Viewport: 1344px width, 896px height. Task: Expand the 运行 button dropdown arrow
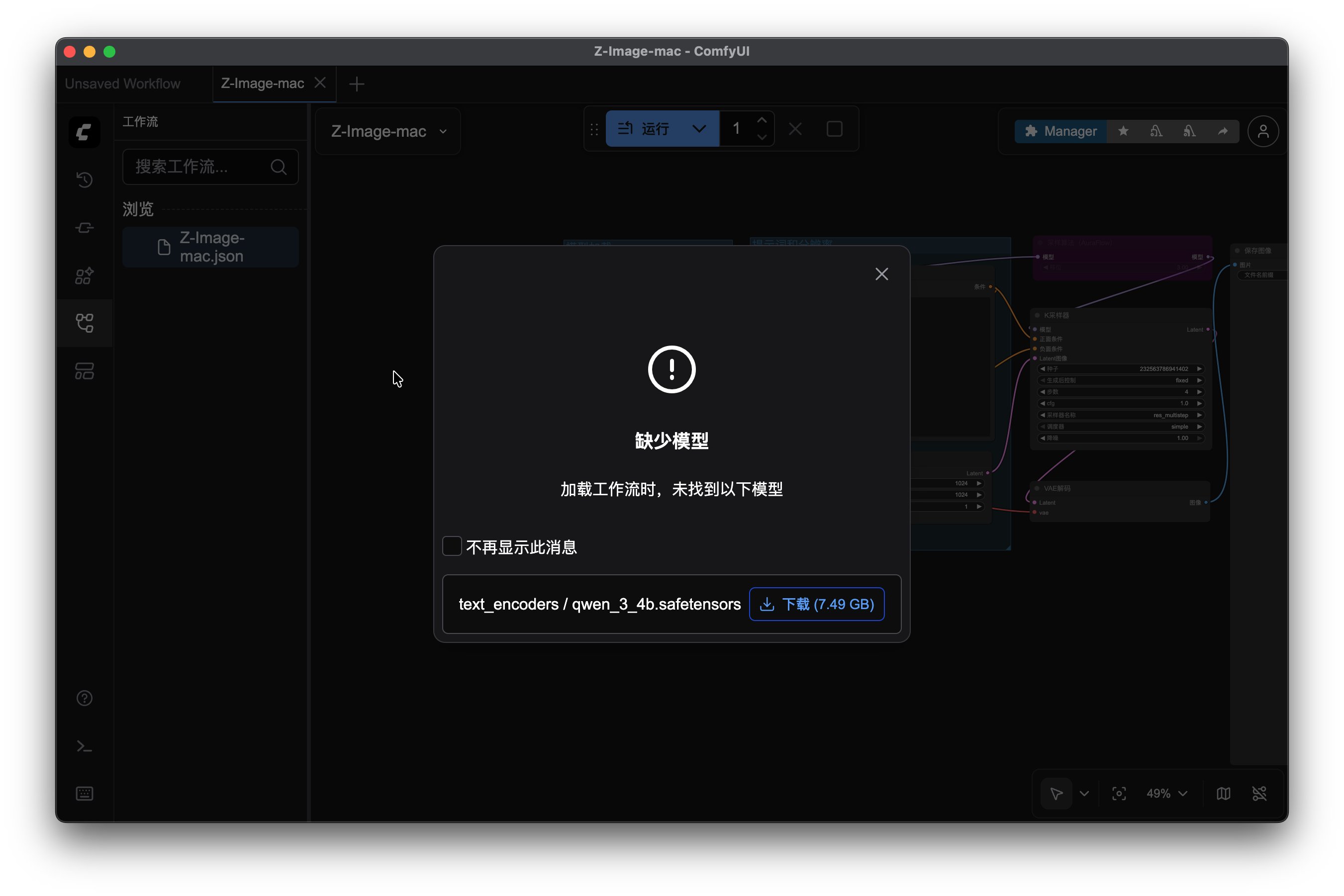point(698,129)
